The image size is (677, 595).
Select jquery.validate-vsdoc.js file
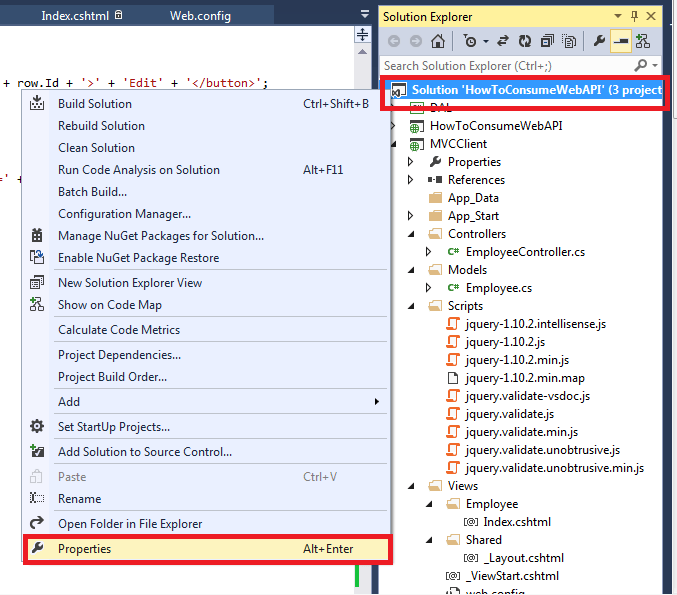click(x=528, y=396)
